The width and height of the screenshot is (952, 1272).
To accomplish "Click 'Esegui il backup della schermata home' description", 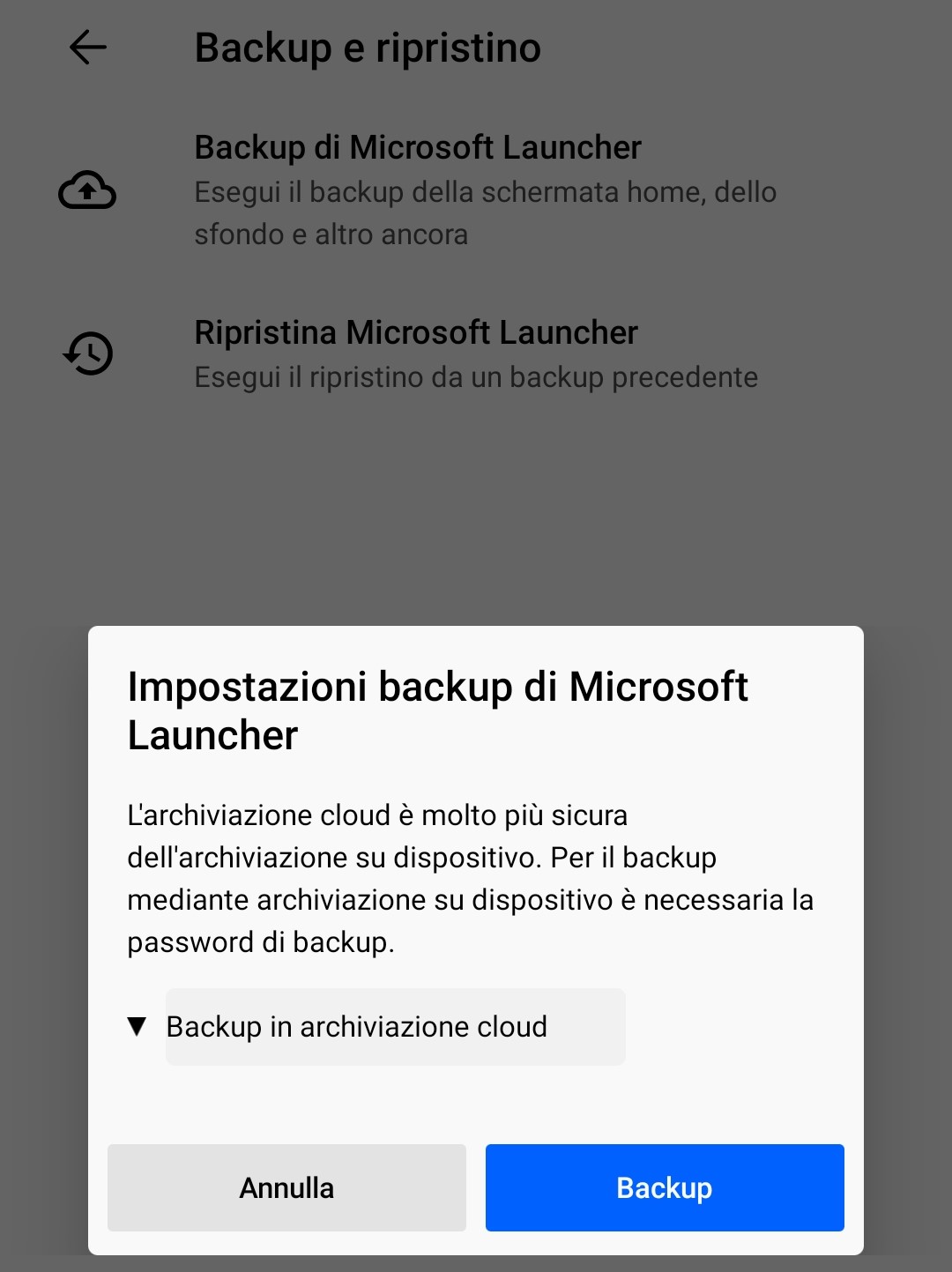I will [486, 192].
